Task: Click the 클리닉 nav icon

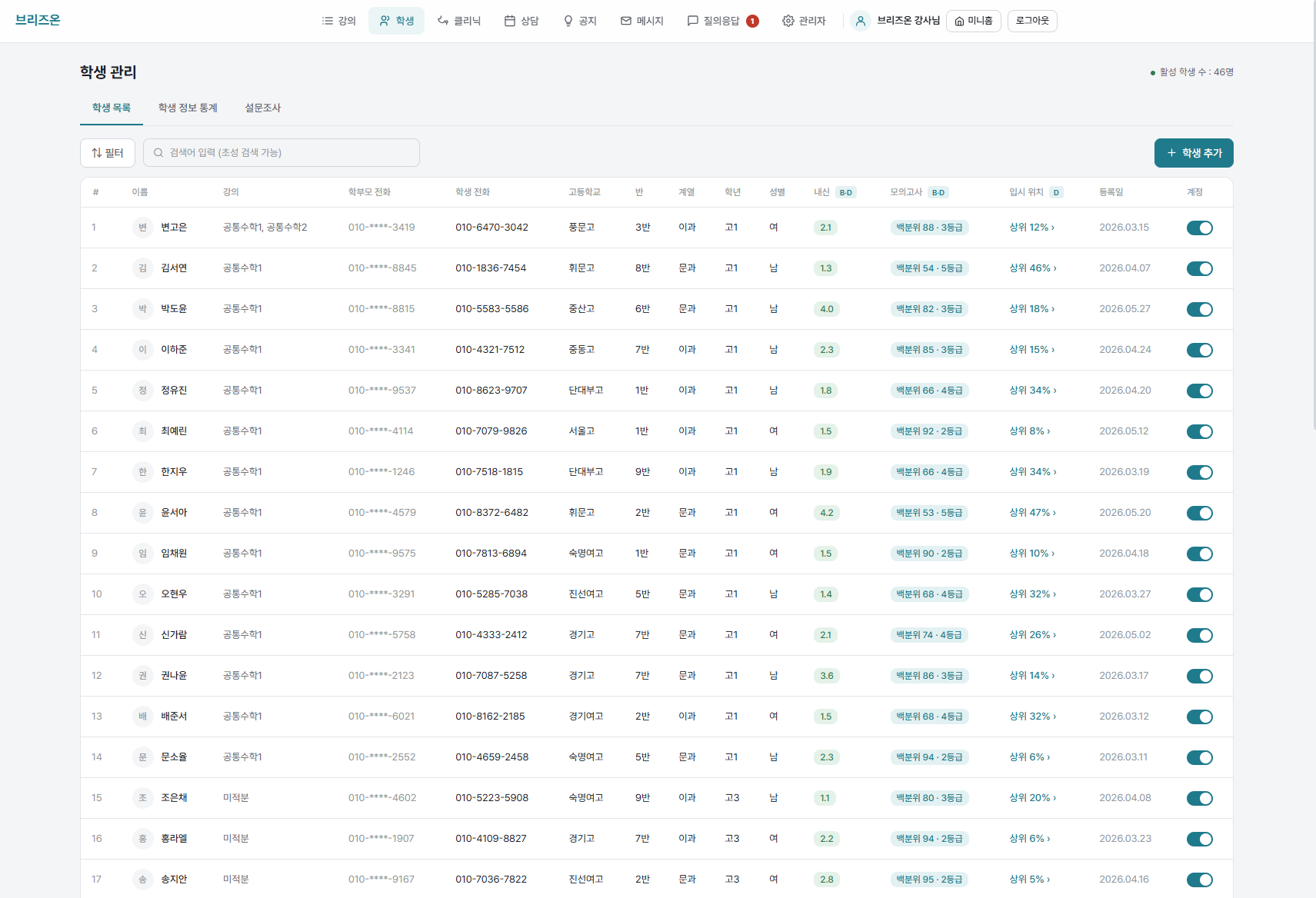Action: pos(443,21)
